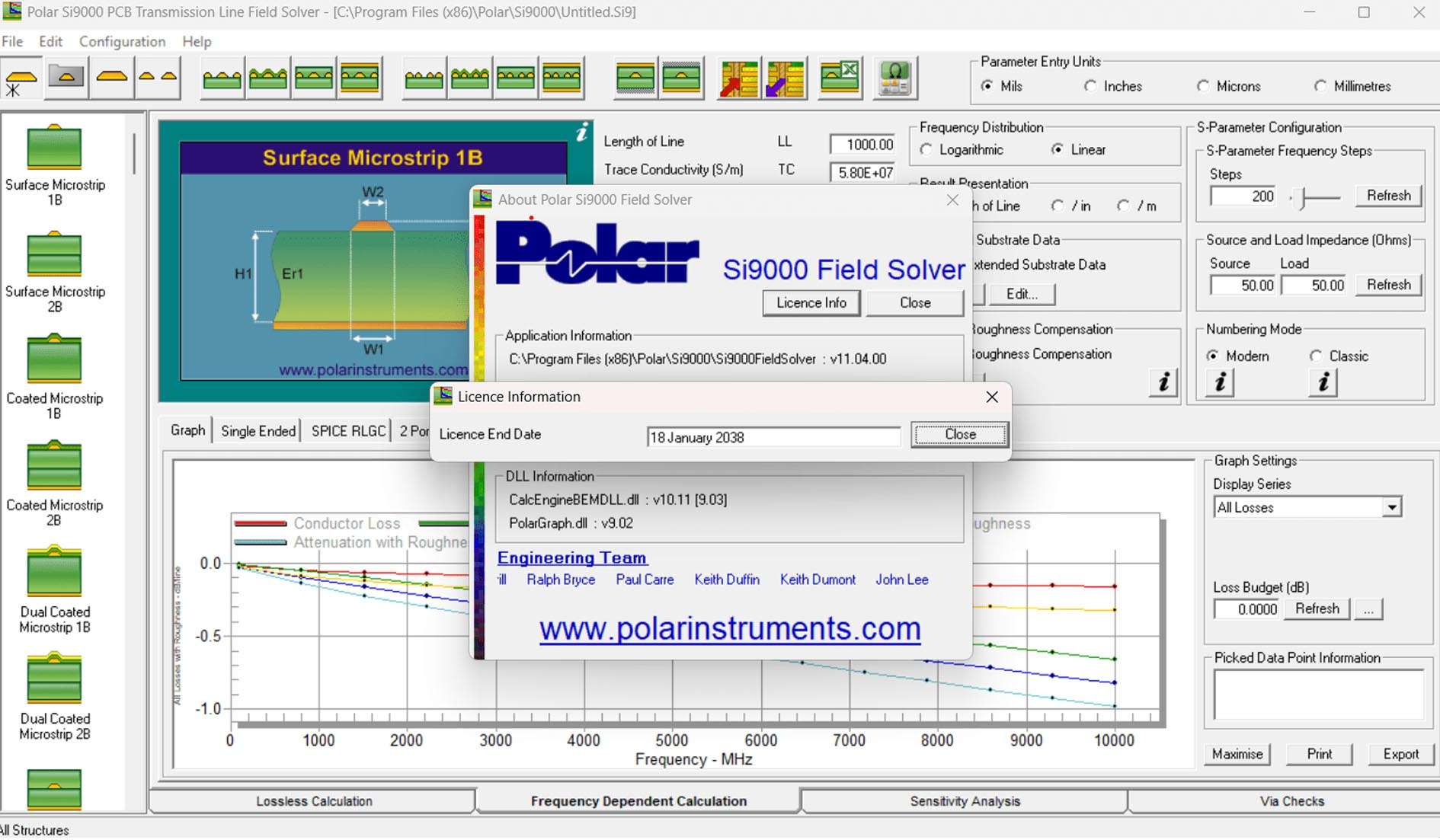This screenshot has width=1440, height=840.
Task: Click the Excel export toolbar icon
Action: [x=839, y=78]
